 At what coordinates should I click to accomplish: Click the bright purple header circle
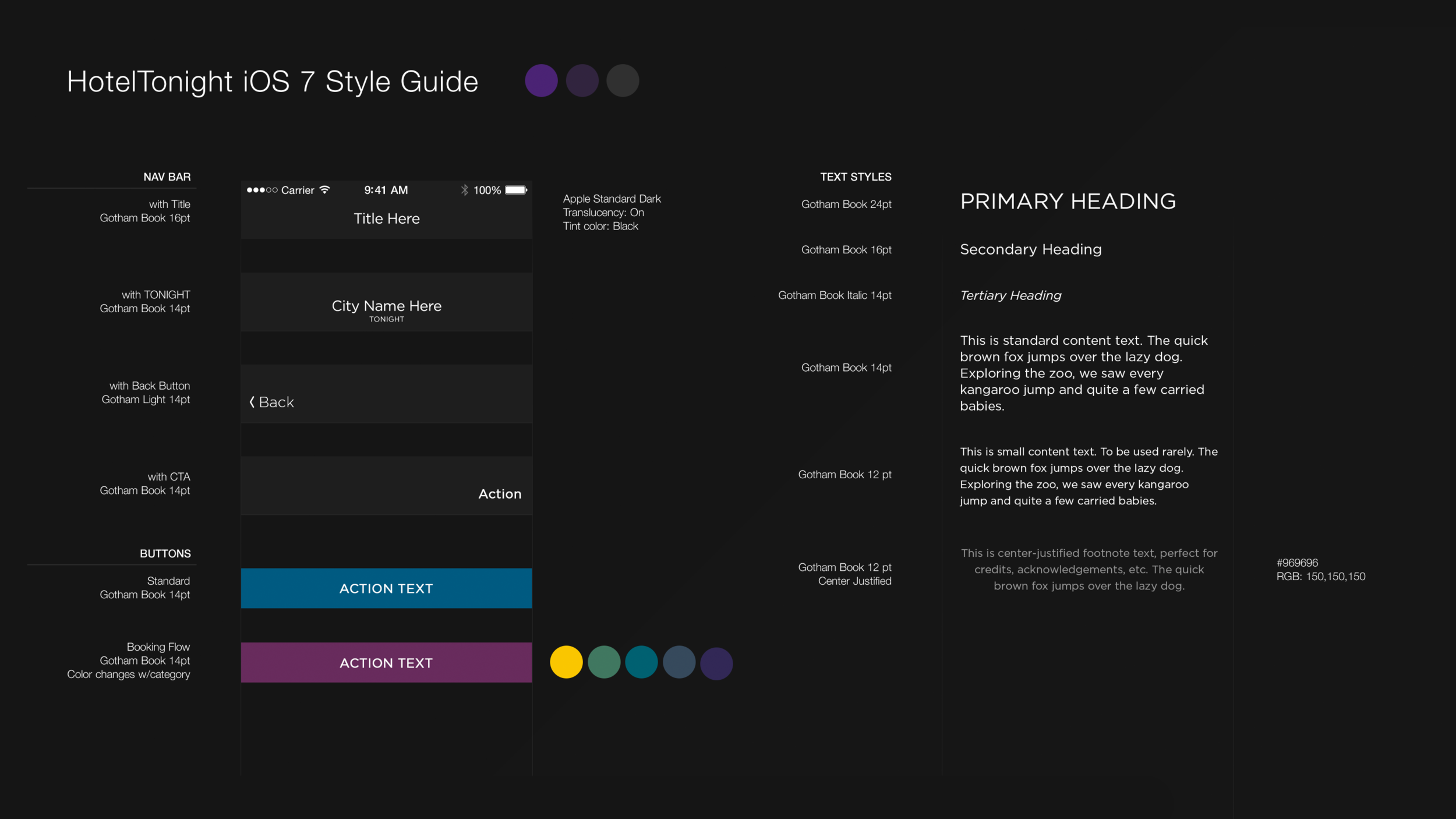(541, 80)
